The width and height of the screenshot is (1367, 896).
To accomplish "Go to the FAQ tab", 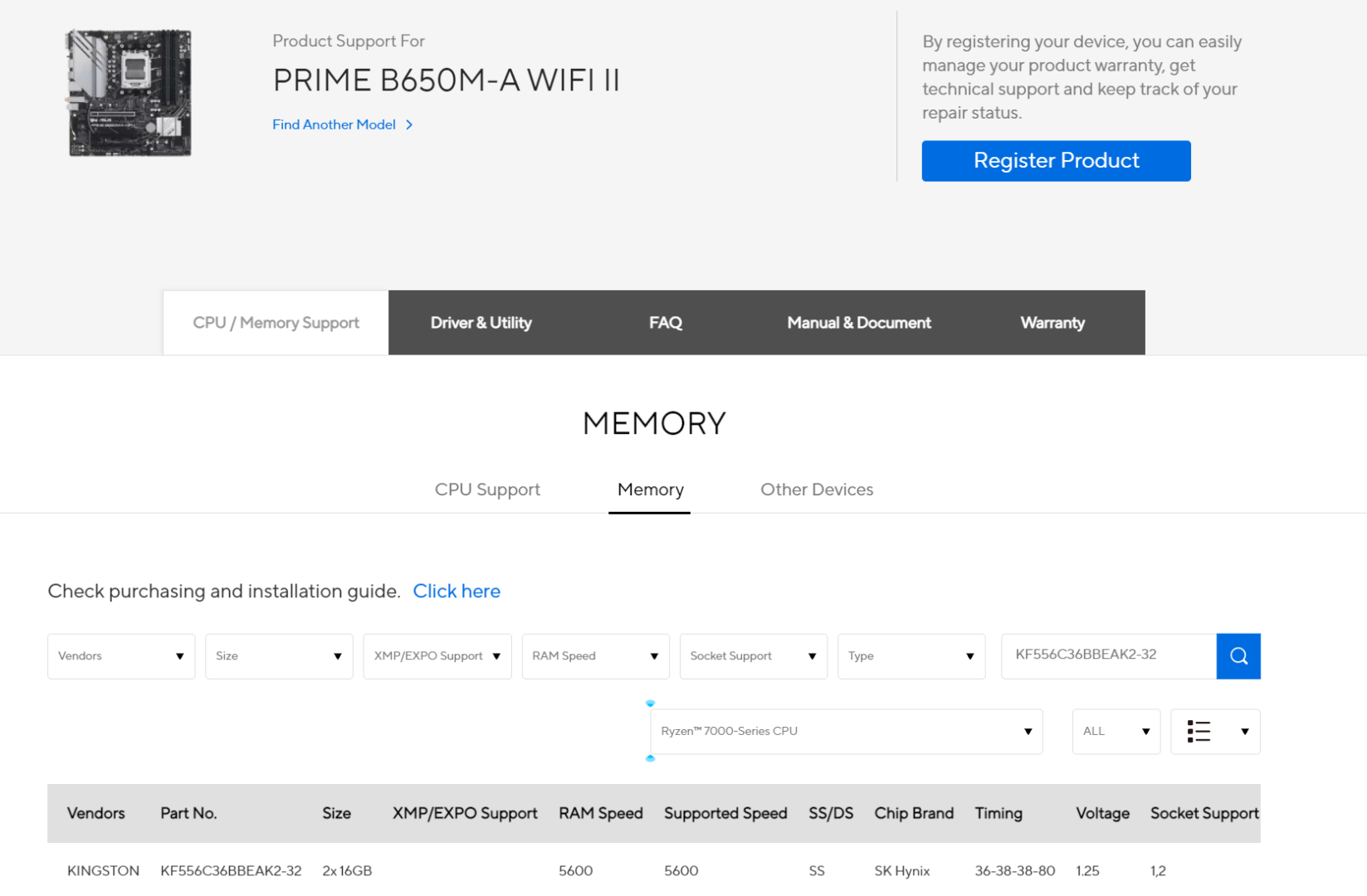I will click(x=666, y=323).
